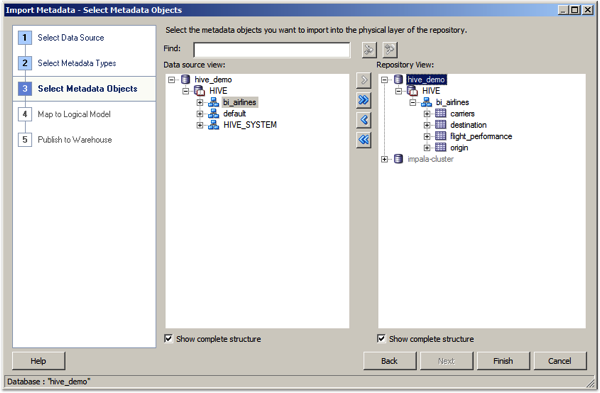Click the Import All double arrow button
The image size is (600, 393).
click(364, 100)
